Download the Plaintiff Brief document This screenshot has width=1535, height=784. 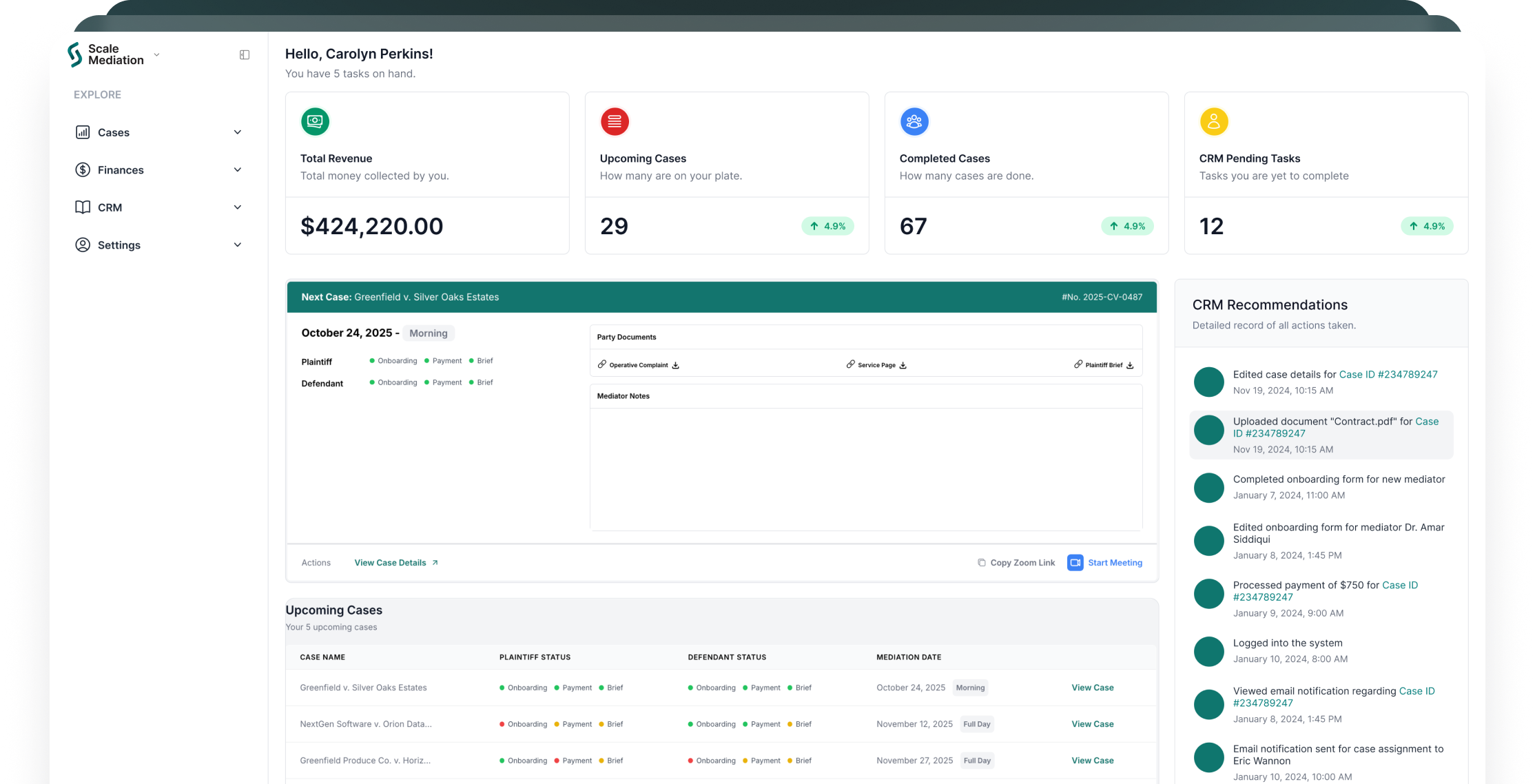tap(1130, 366)
